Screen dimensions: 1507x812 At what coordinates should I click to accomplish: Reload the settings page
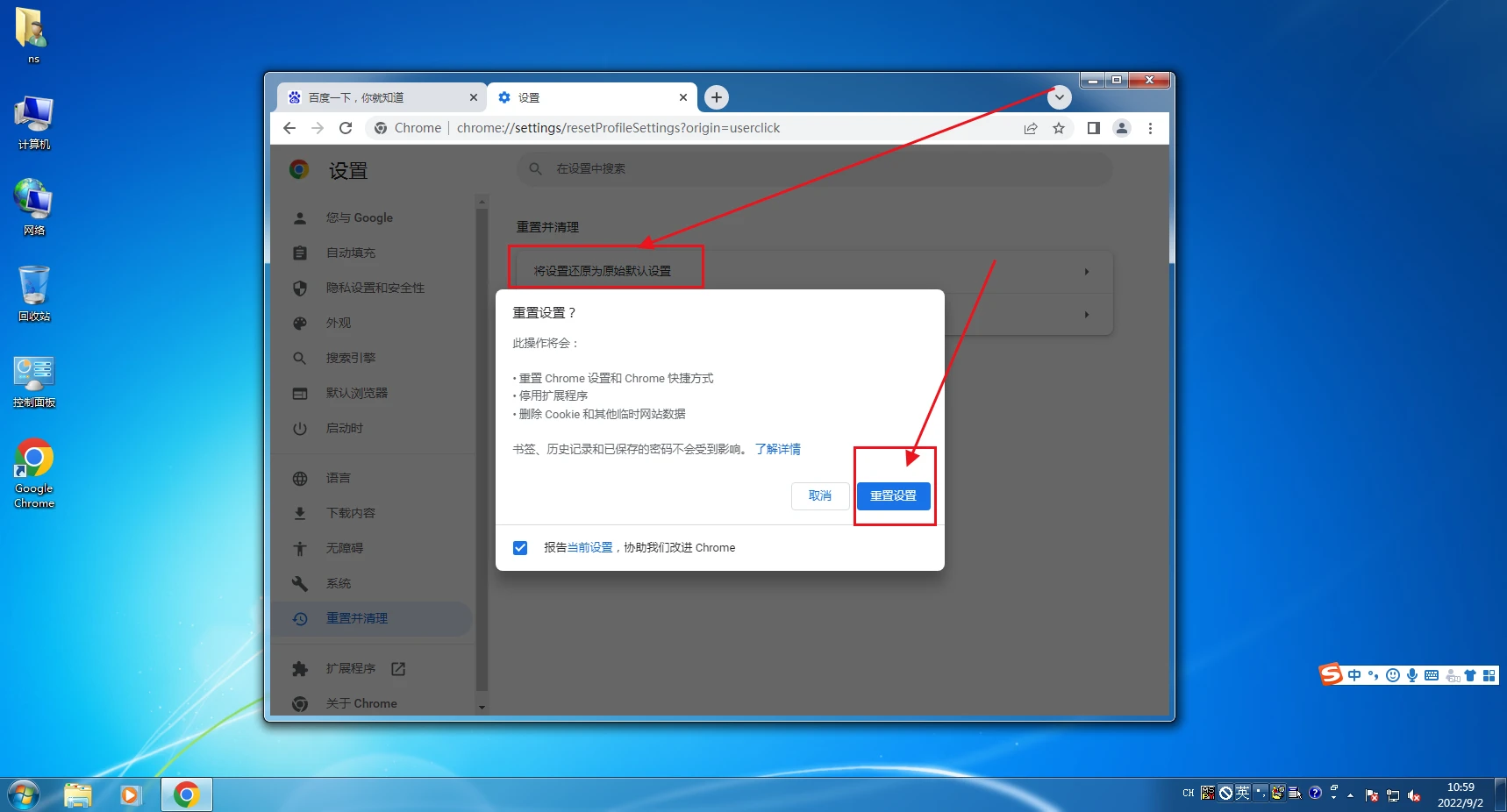click(x=346, y=128)
